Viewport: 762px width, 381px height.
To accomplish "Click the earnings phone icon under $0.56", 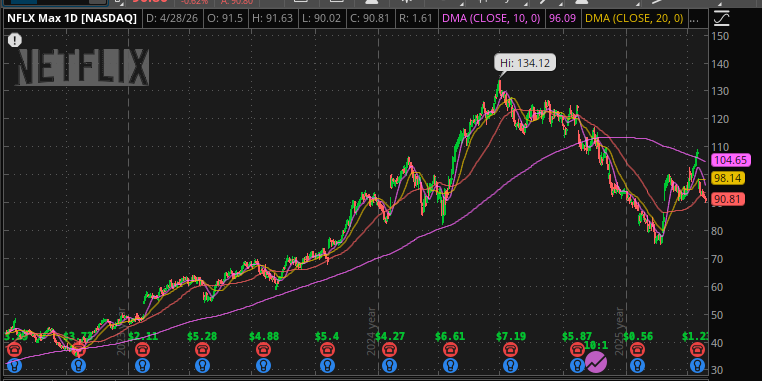I will pyautogui.click(x=638, y=349).
